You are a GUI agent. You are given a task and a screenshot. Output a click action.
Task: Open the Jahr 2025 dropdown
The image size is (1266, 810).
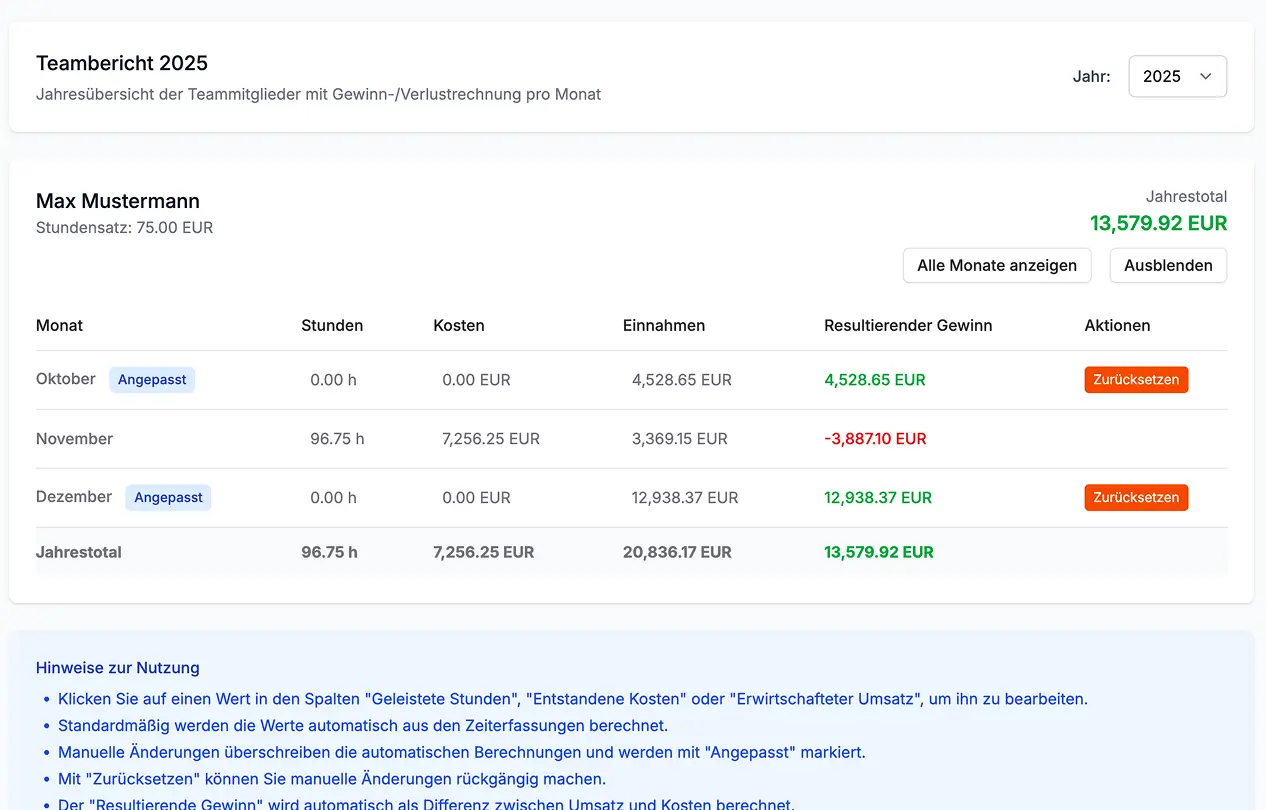click(1177, 76)
